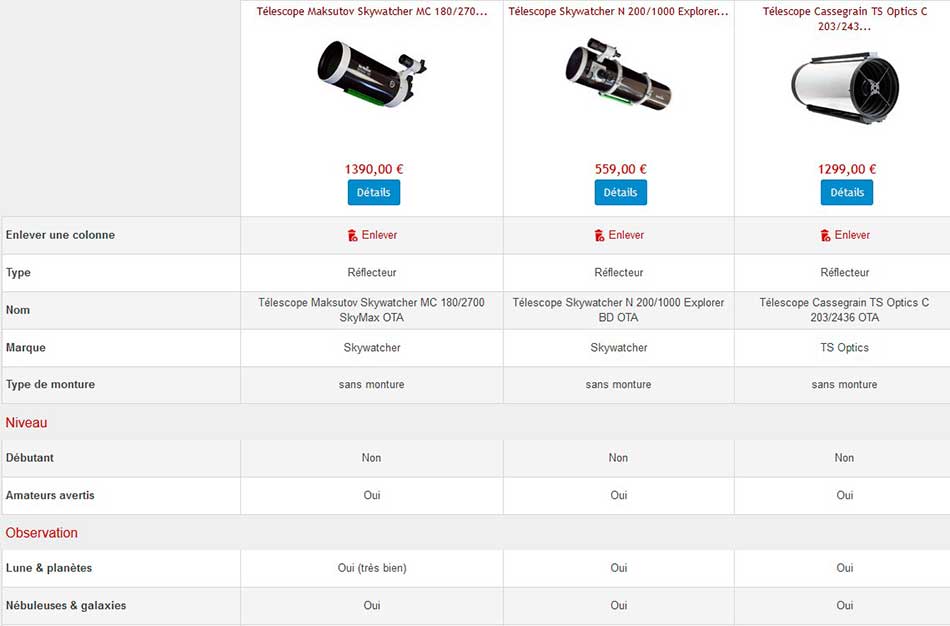This screenshot has width=950, height=626.
Task: Open Détails for the 559,00 € telescope
Action: click(x=620, y=192)
